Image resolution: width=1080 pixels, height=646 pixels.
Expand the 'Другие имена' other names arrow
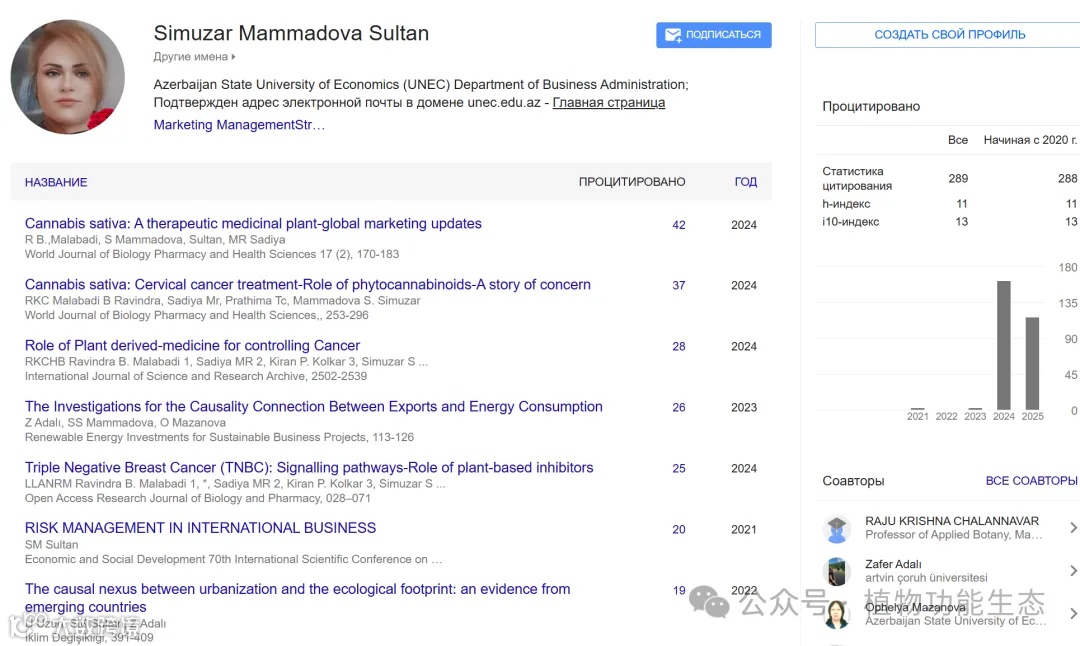(x=233, y=57)
